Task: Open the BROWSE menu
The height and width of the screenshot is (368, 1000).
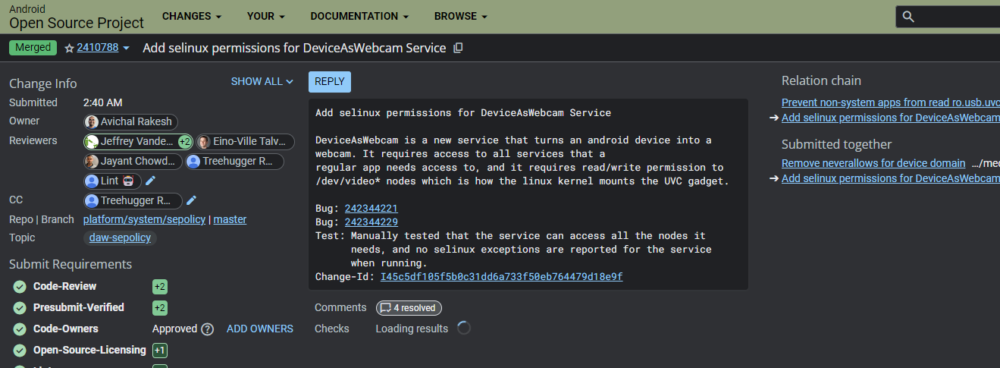Action: (460, 17)
